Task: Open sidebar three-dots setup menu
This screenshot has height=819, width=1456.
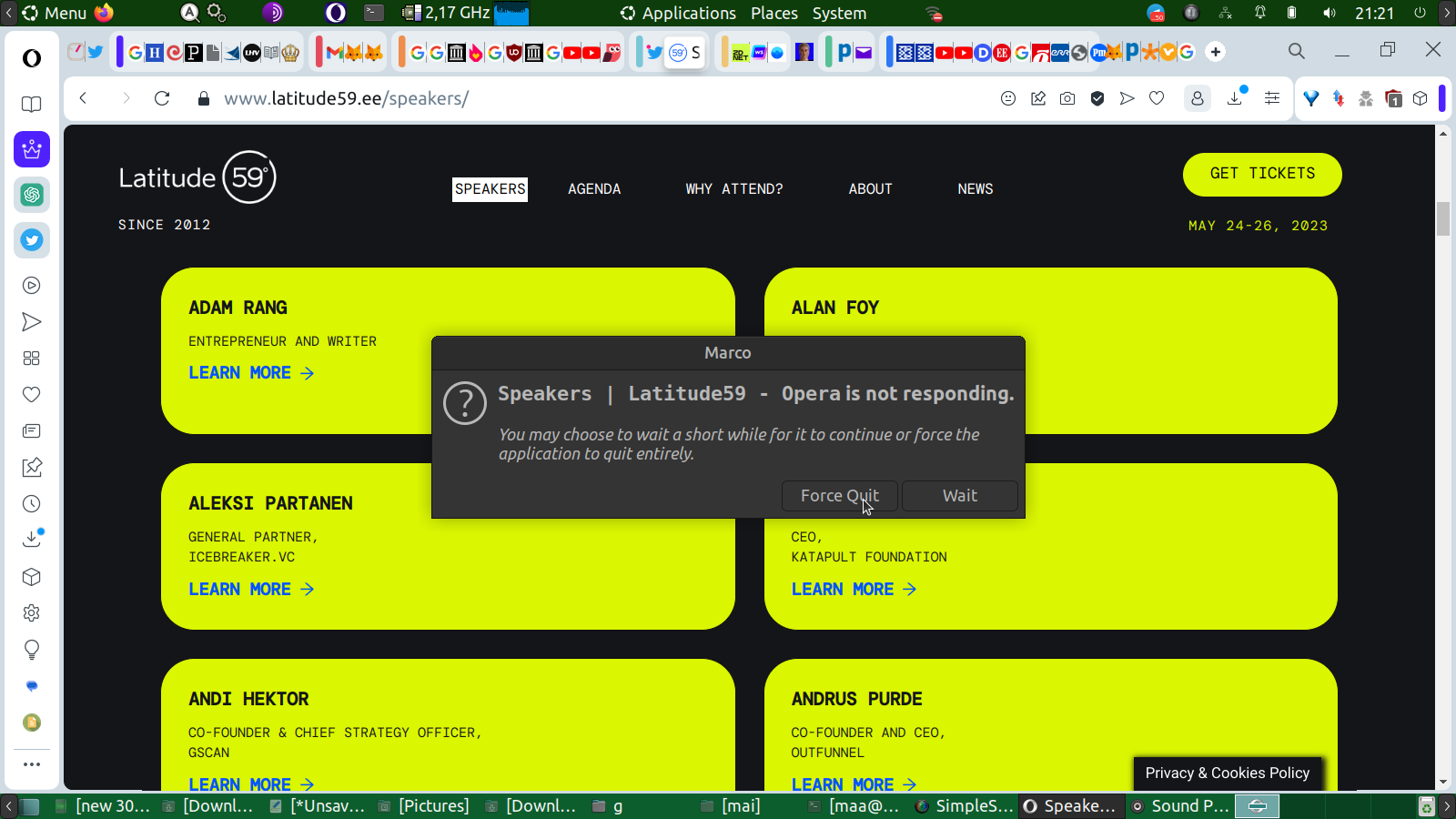Action: pos(32,764)
